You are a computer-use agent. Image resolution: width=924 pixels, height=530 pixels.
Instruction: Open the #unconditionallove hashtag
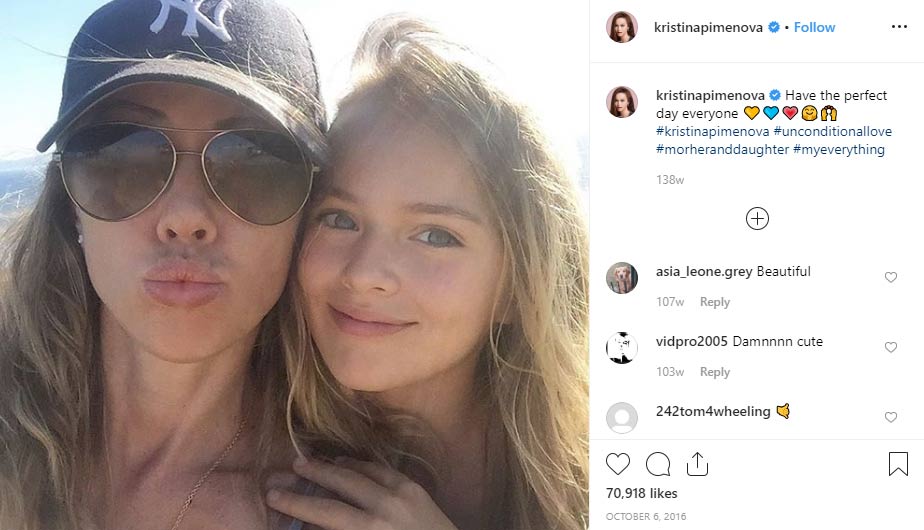click(x=832, y=132)
